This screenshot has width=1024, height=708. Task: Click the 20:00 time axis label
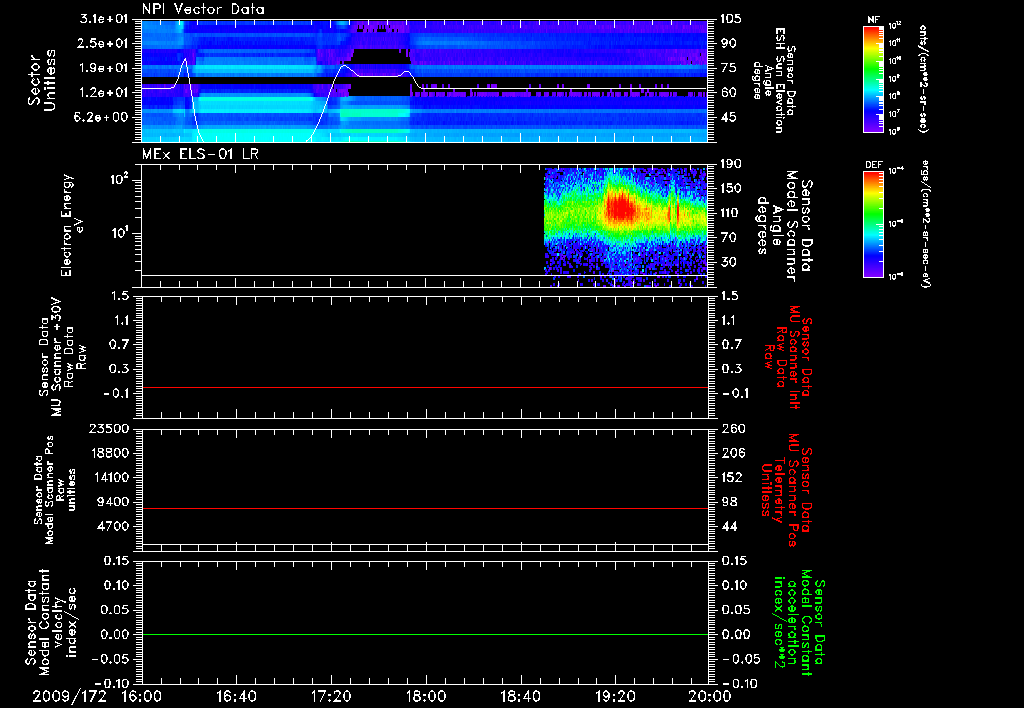point(710,696)
